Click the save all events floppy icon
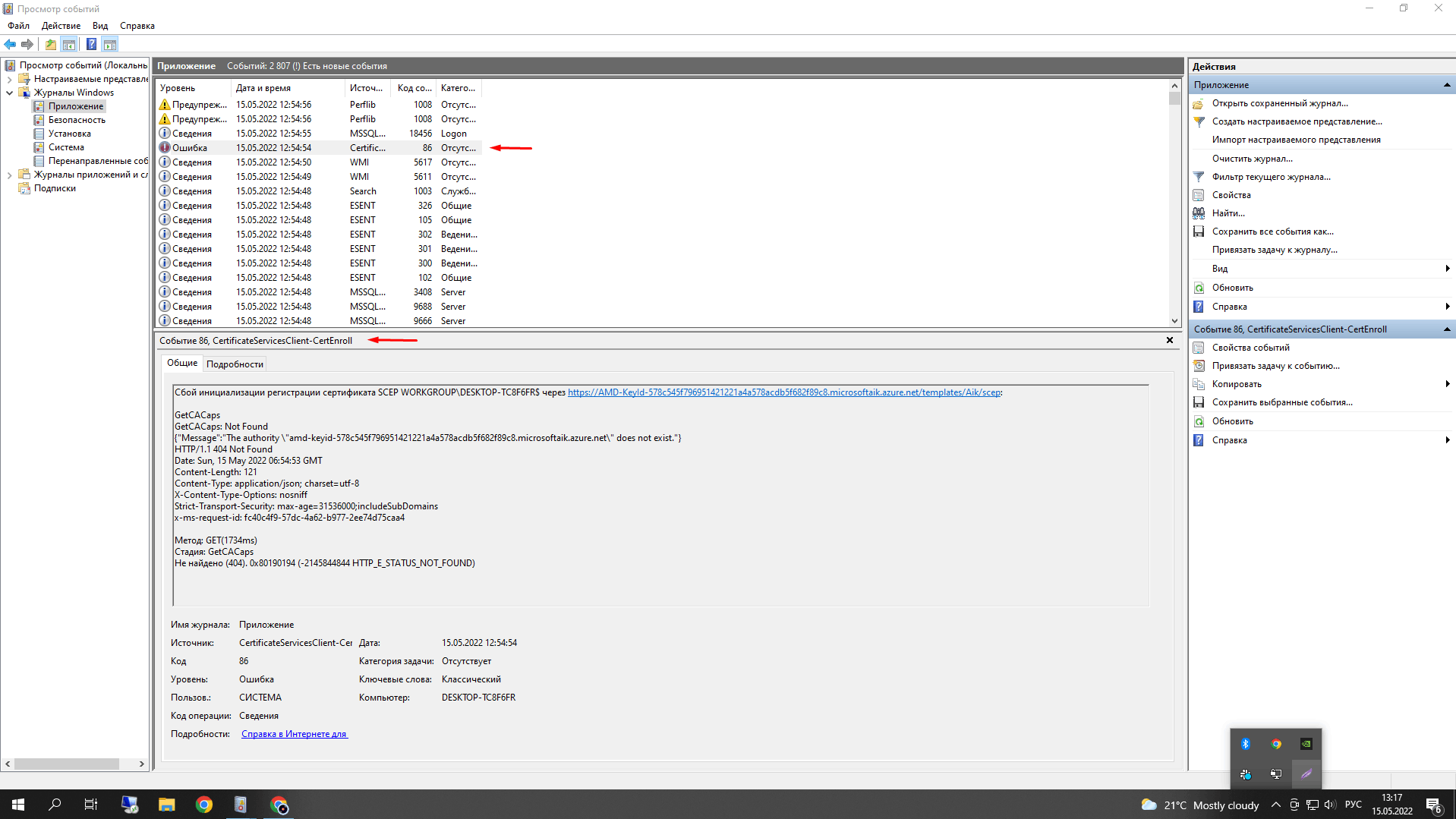 coord(1199,232)
